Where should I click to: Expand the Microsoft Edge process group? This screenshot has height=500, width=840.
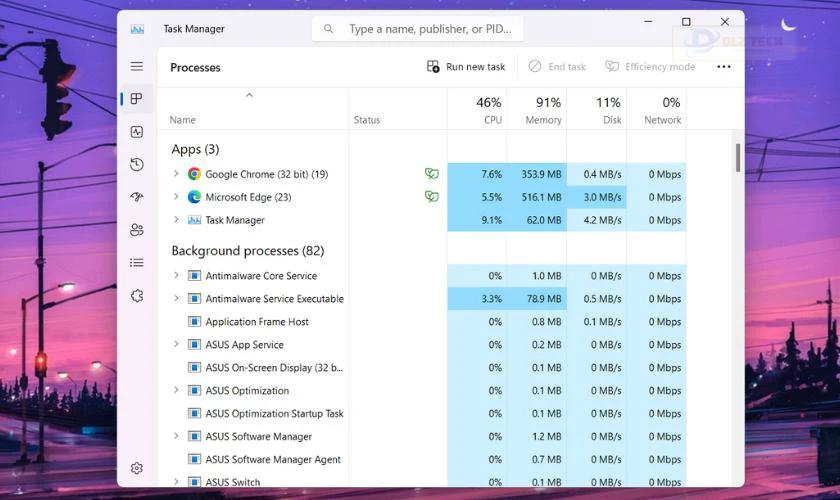click(176, 196)
